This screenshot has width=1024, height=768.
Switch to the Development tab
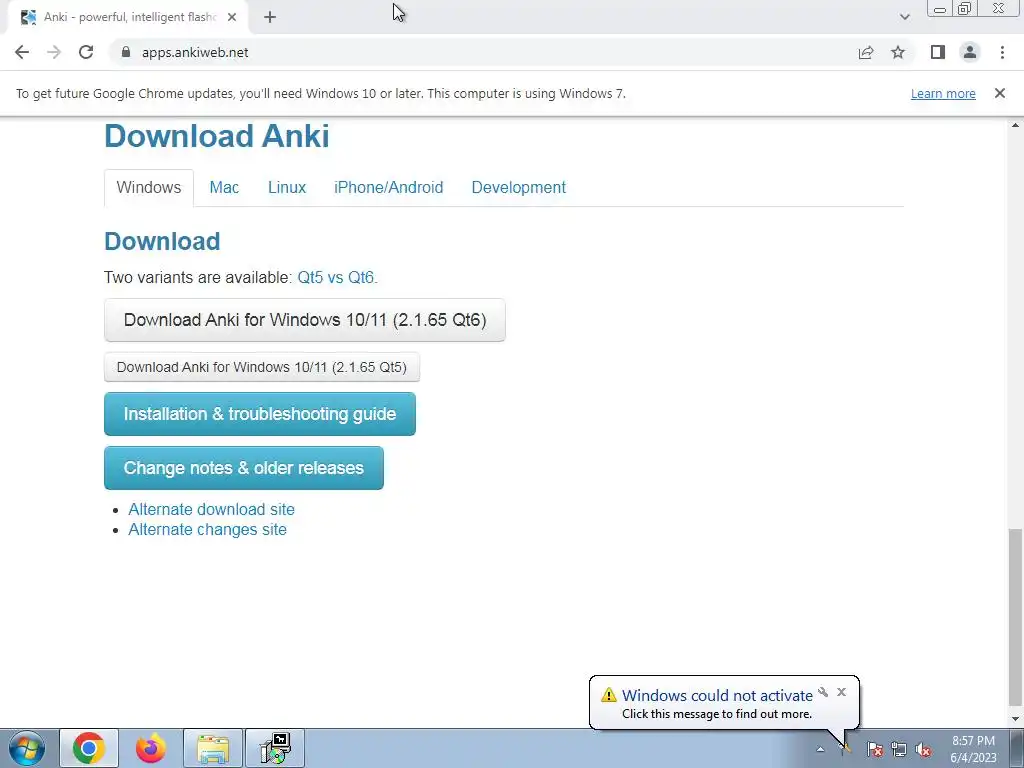[x=519, y=187]
